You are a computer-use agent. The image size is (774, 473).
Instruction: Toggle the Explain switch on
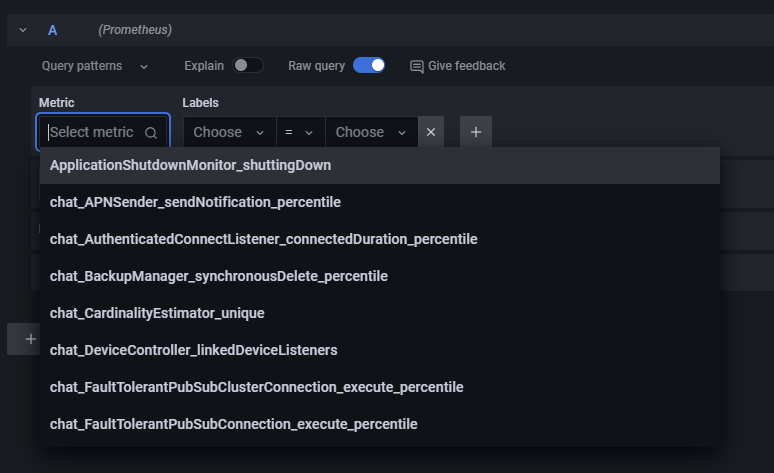(248, 66)
